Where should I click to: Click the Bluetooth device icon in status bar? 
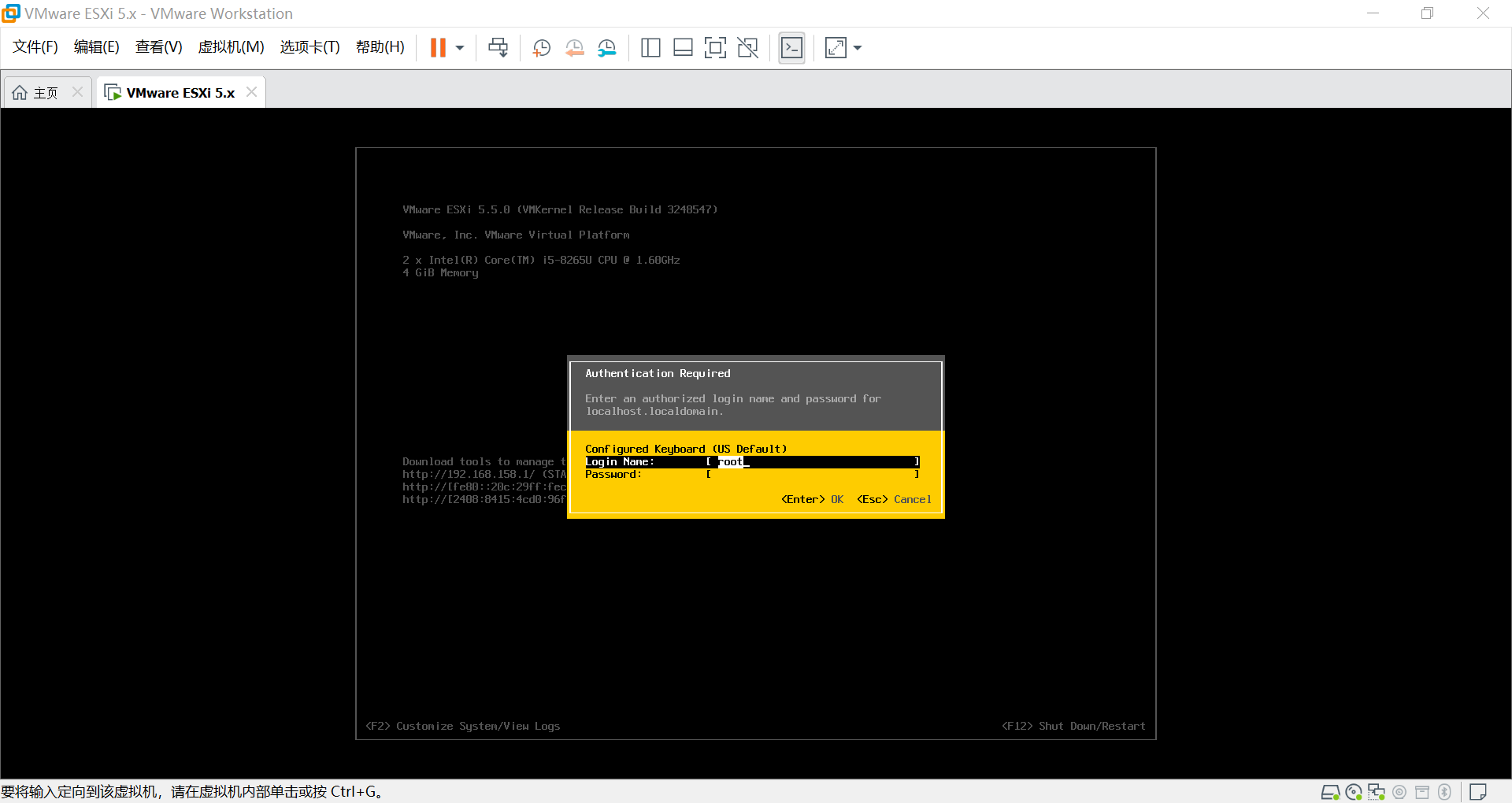(1446, 792)
